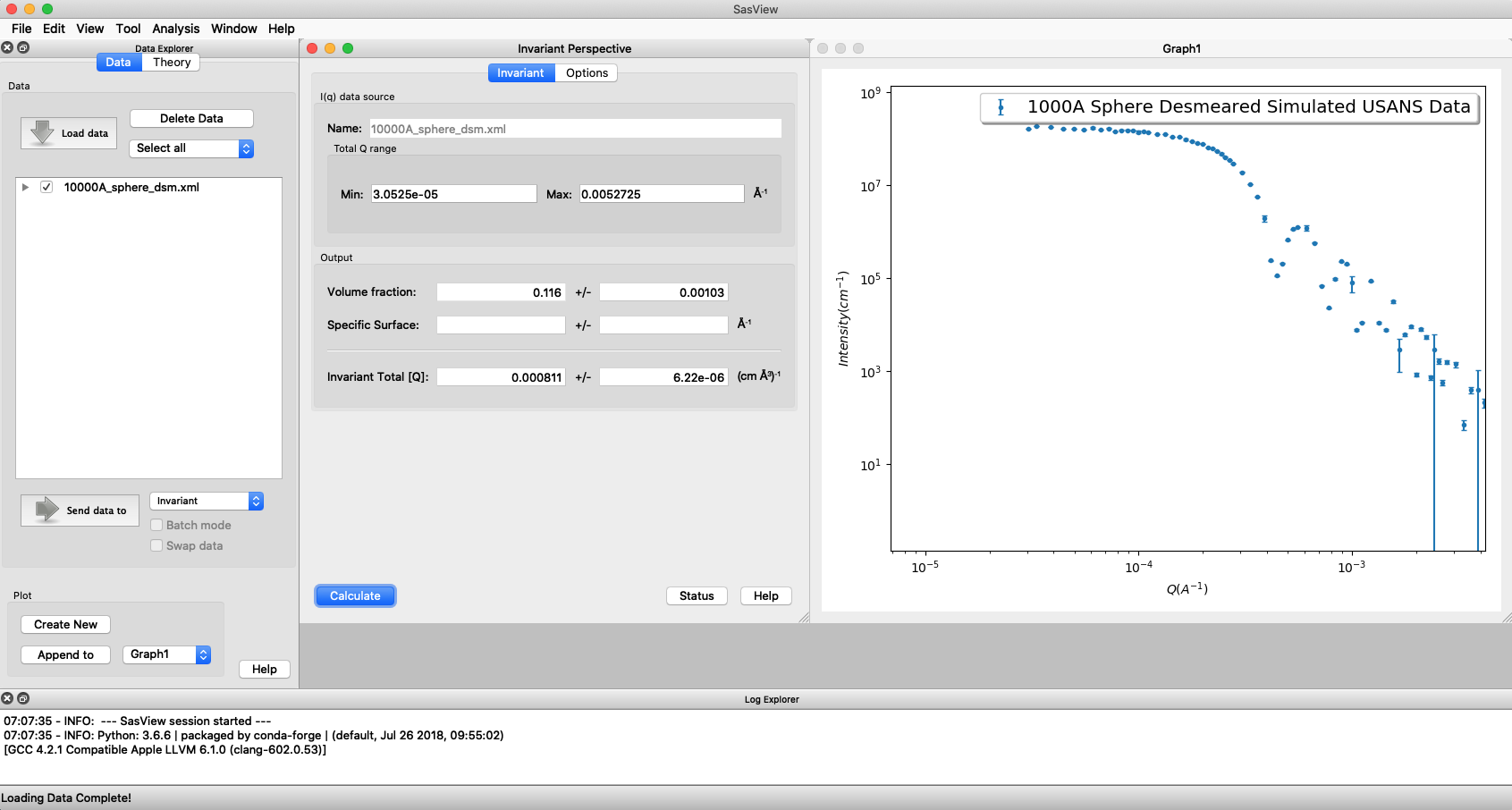1512x810 pixels.
Task: Open the Select all dropdown
Action: 245,148
